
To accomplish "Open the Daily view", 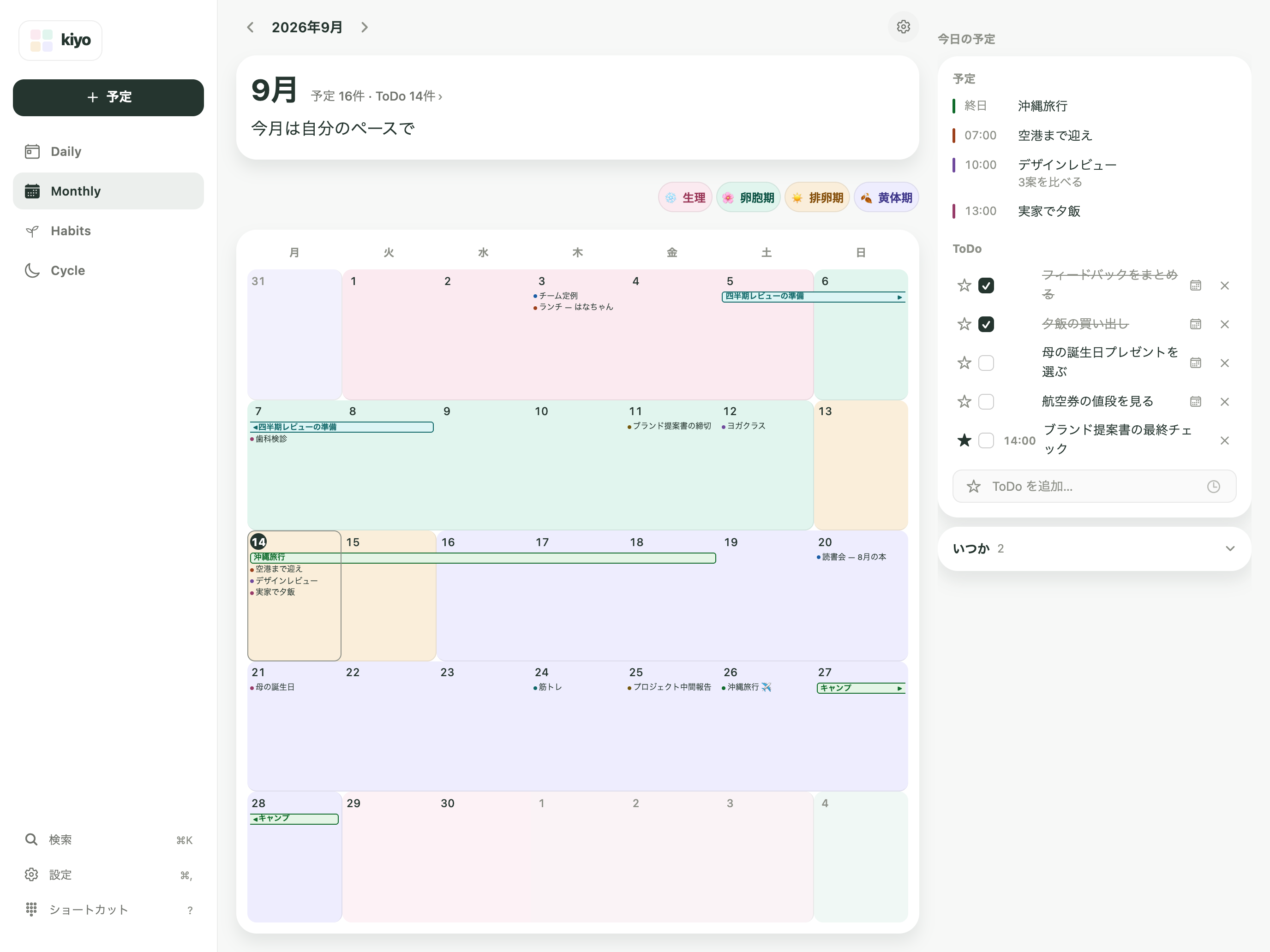I will click(x=108, y=151).
